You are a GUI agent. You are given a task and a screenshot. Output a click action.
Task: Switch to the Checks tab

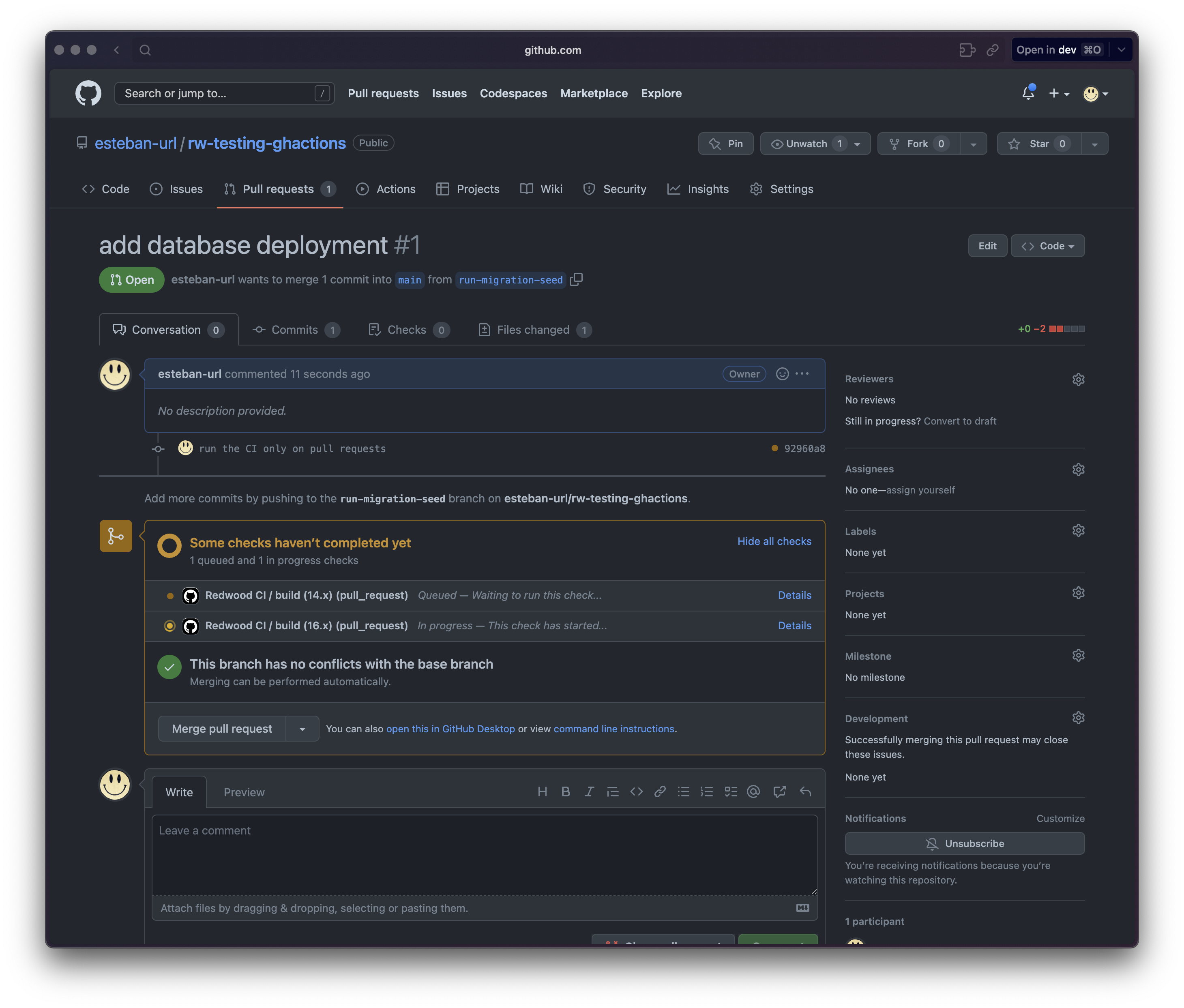click(x=409, y=330)
